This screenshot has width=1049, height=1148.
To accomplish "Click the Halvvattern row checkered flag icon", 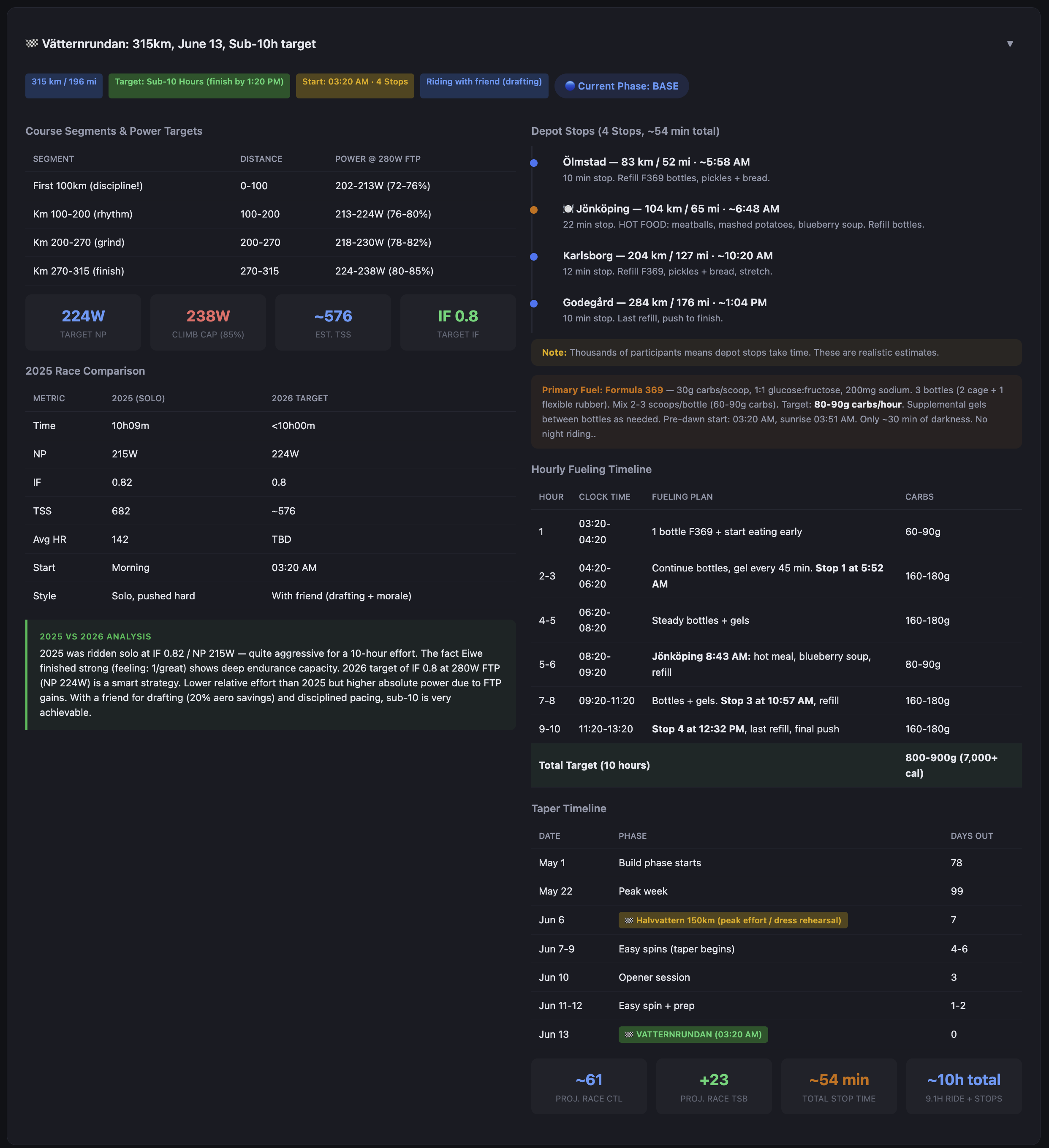I will [629, 920].
